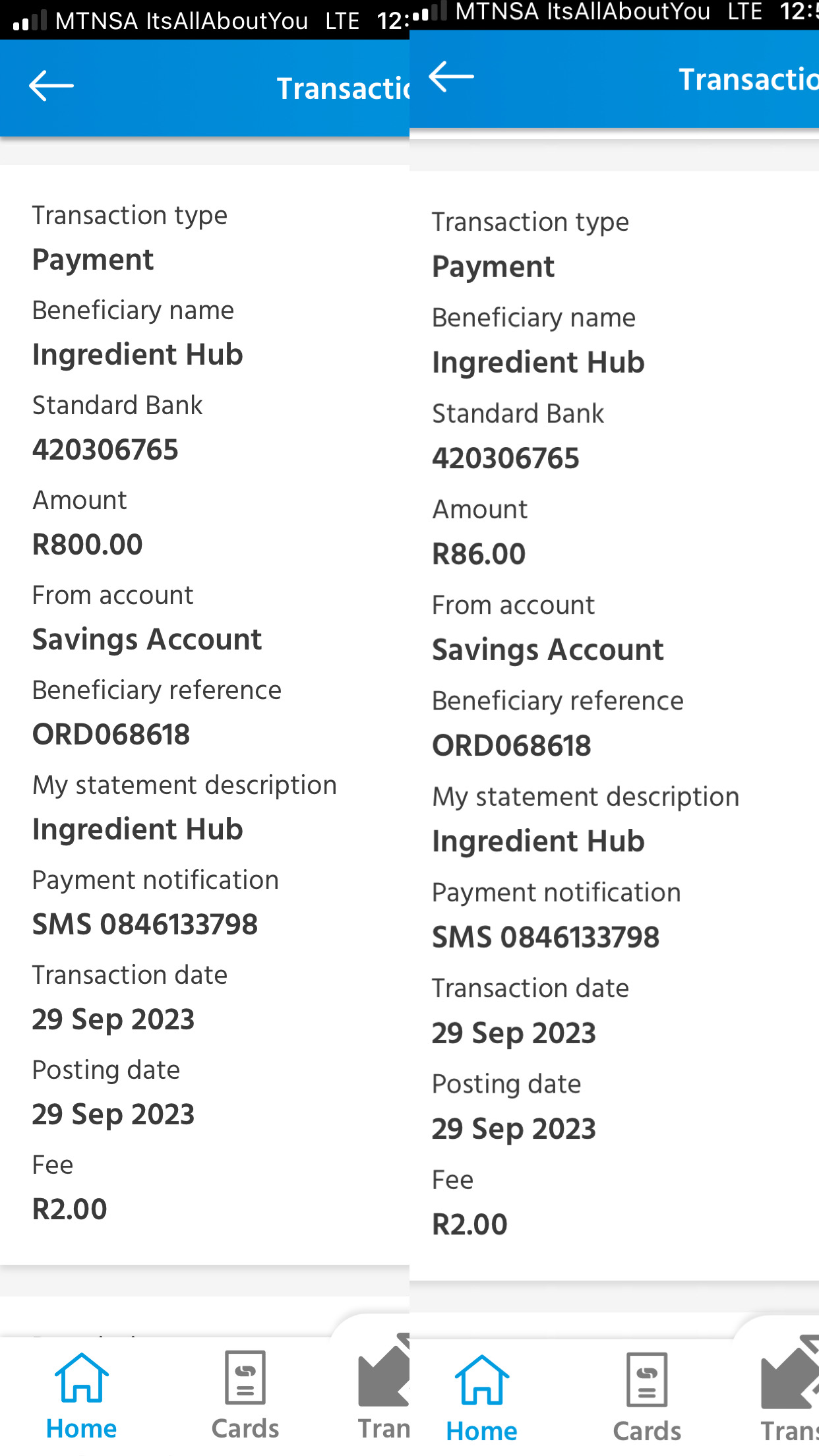This screenshot has width=819, height=1456.
Task: Open Cards icon in right bottom bar
Action: coord(647,1380)
